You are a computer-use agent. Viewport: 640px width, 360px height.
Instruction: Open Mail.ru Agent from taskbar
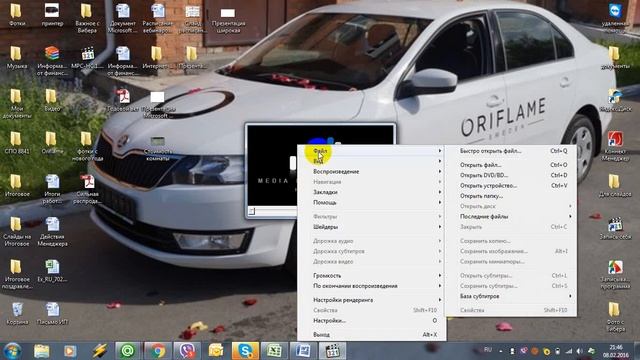pos(128,351)
